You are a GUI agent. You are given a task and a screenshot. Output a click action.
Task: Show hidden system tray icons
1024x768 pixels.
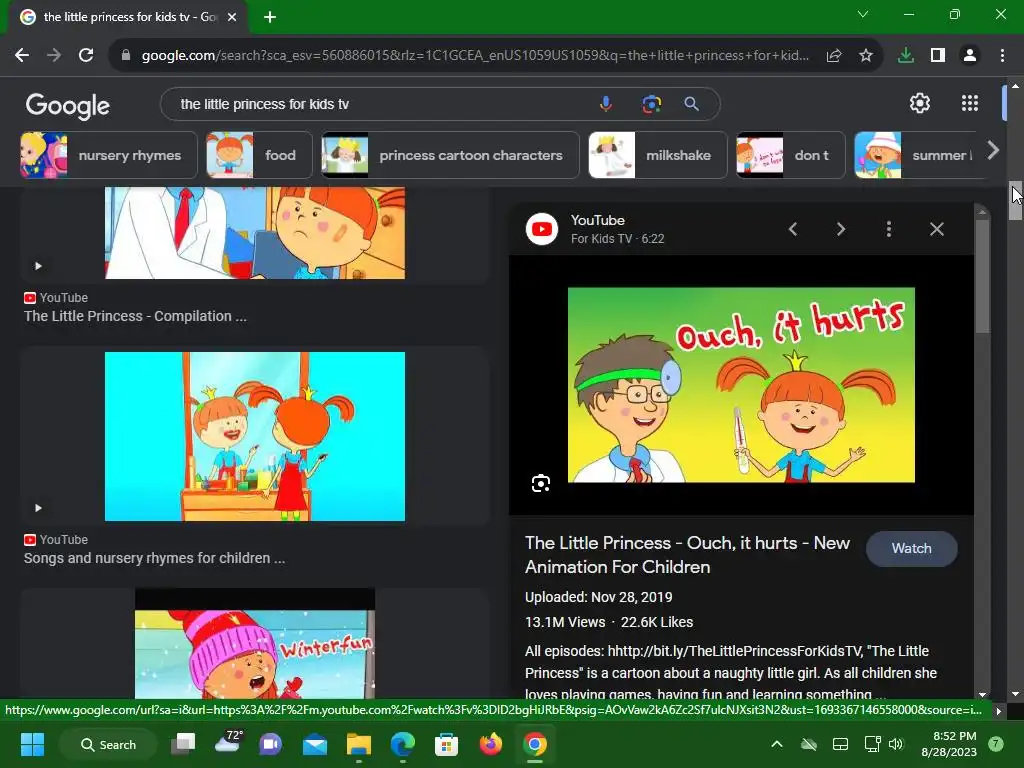click(x=777, y=744)
